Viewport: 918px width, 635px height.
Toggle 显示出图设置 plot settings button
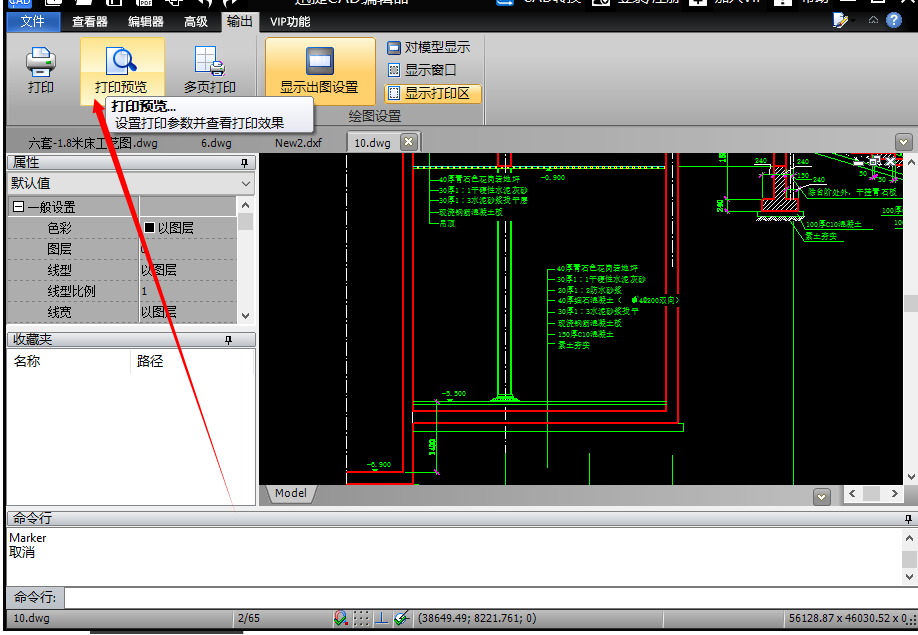[x=320, y=70]
